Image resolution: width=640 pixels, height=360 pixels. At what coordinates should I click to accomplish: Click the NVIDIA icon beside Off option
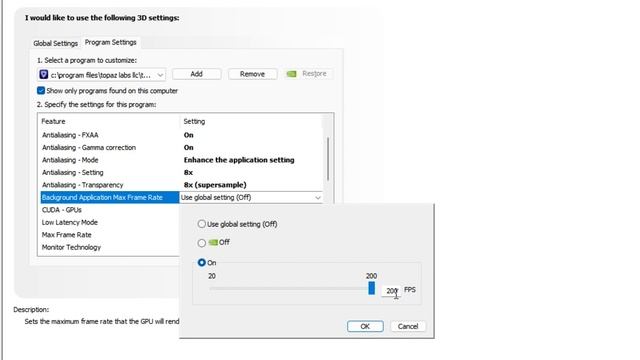pyautogui.click(x=213, y=242)
